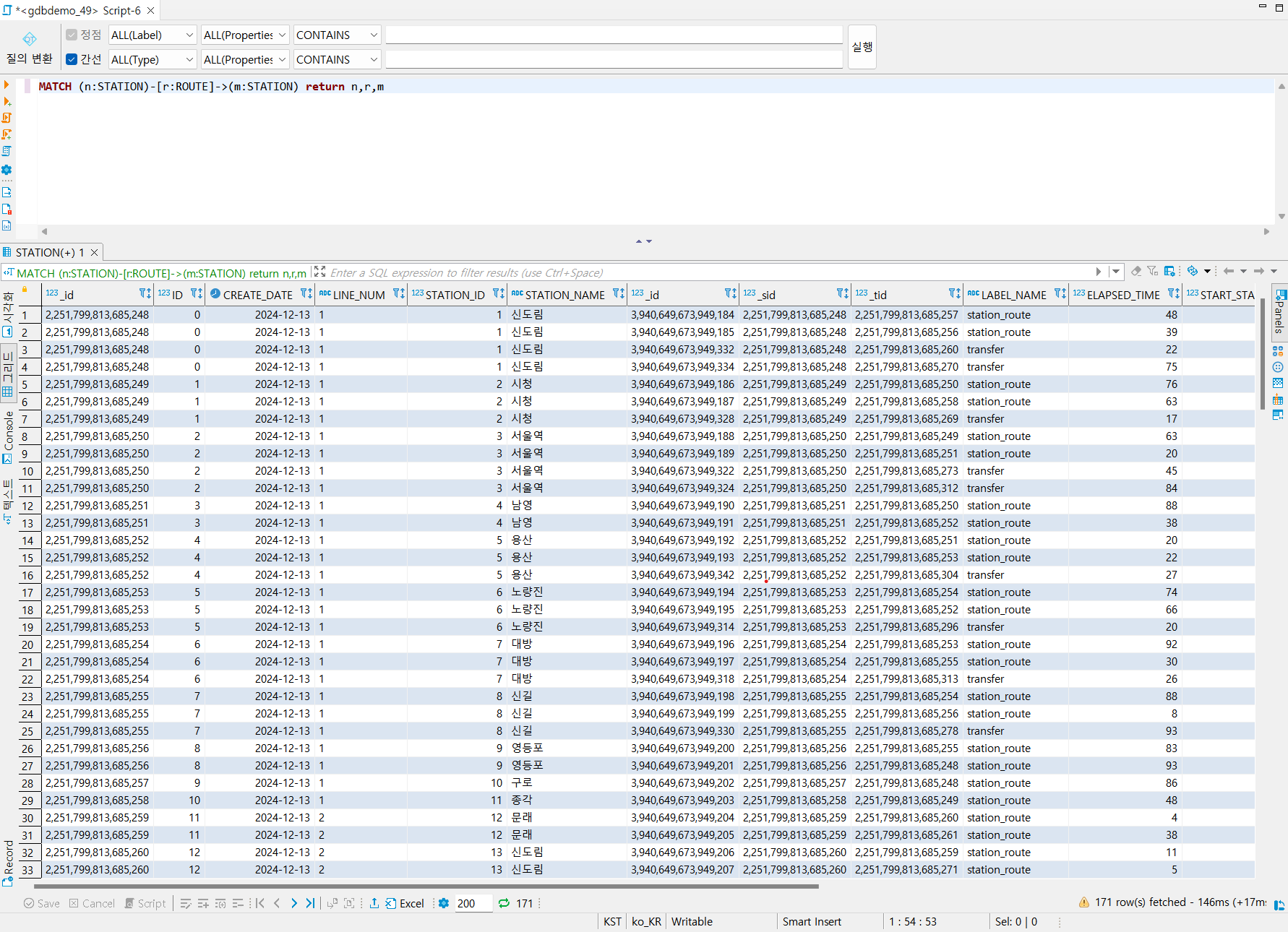Viewport: 1288px width, 932px height.
Task: Click the Cancel button in the results toolbar
Action: click(x=92, y=903)
